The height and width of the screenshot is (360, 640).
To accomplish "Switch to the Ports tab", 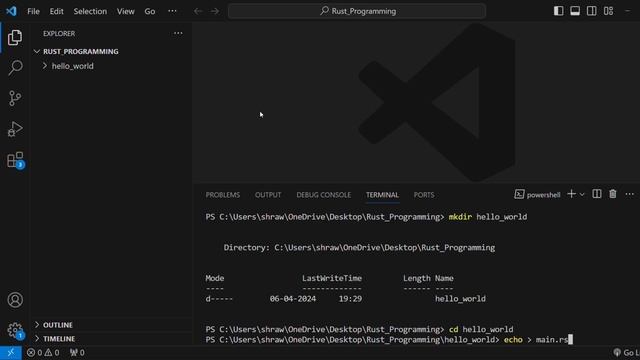I will [x=424, y=195].
